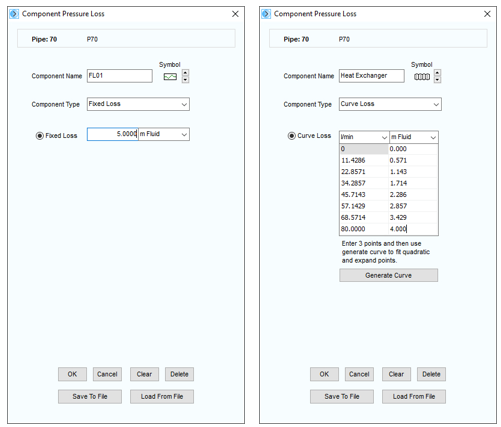
Task: Click the app icon in left dialog title bar
Action: pos(14,14)
